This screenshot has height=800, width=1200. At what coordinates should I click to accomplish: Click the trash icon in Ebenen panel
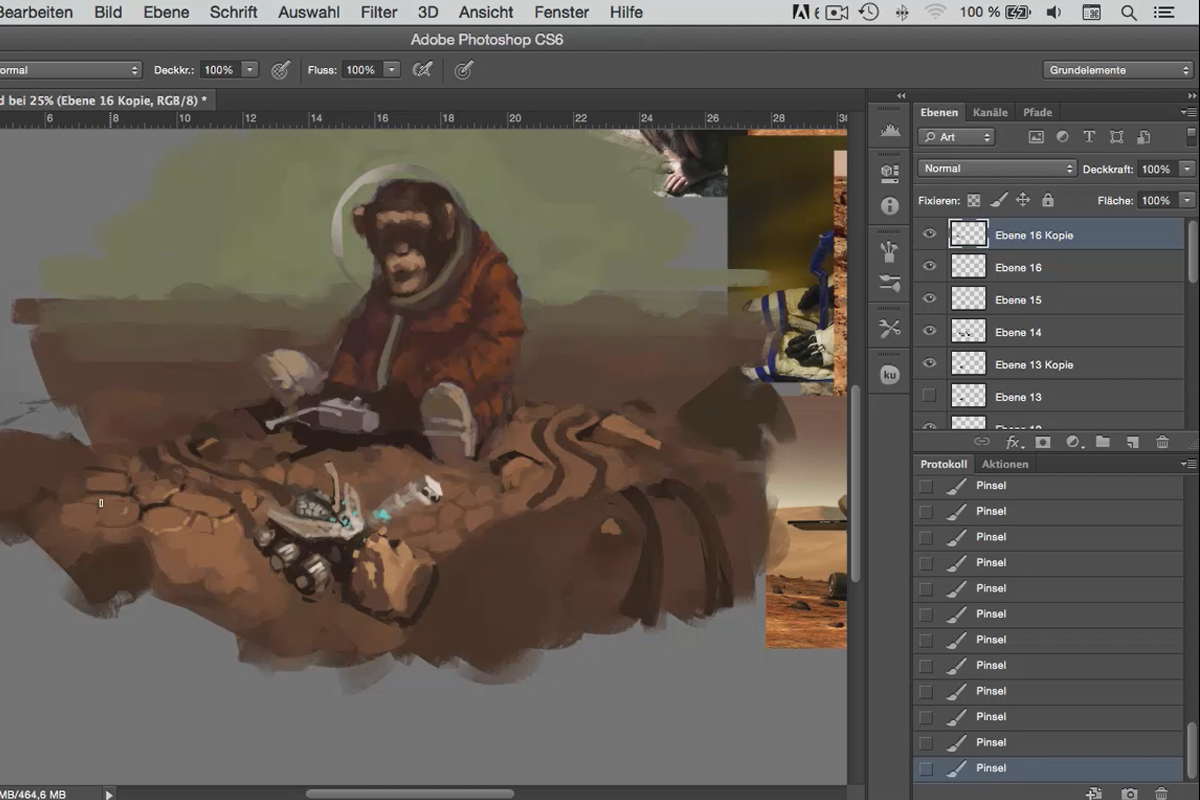click(1162, 441)
